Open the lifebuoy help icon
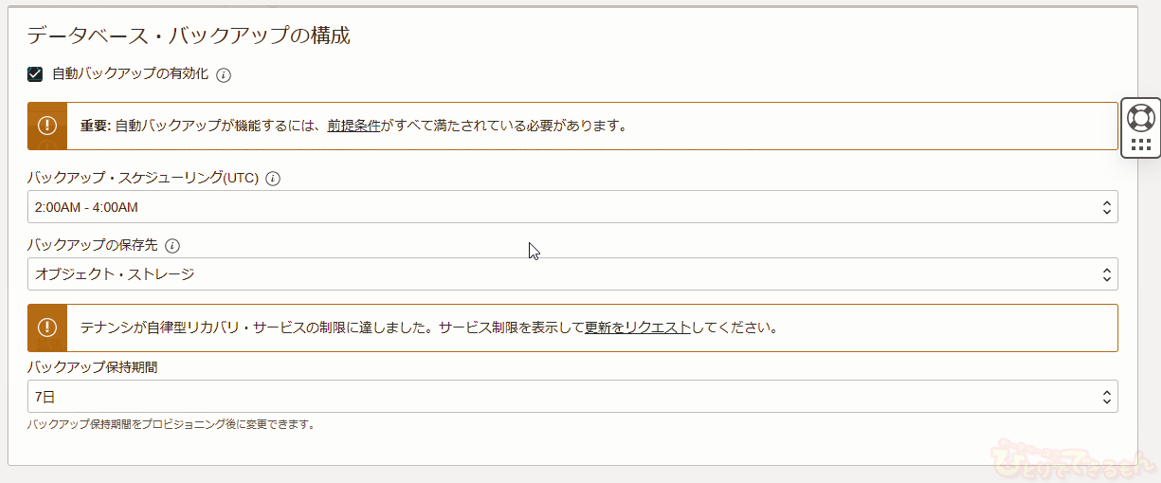The image size is (1161, 483). pos(1140,117)
